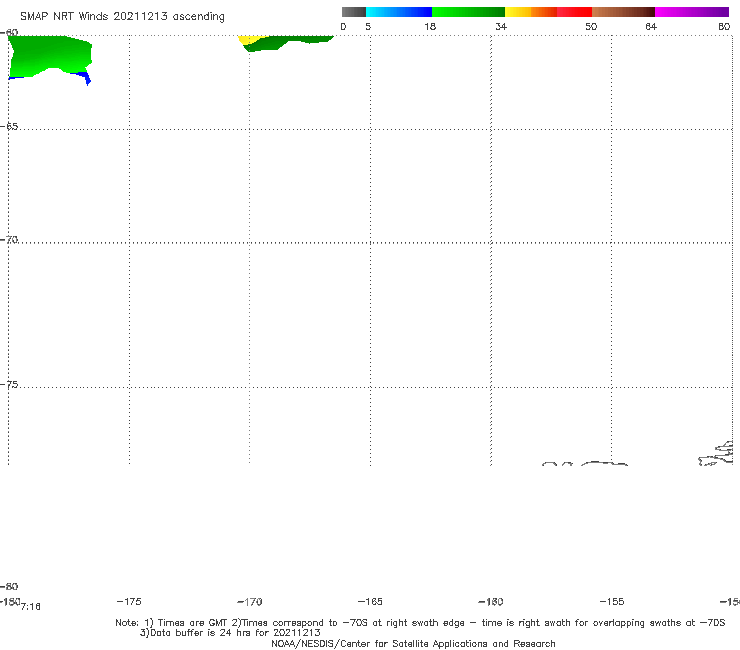Click the brown segment of the colorbar
740x650 pixels.
623,12
